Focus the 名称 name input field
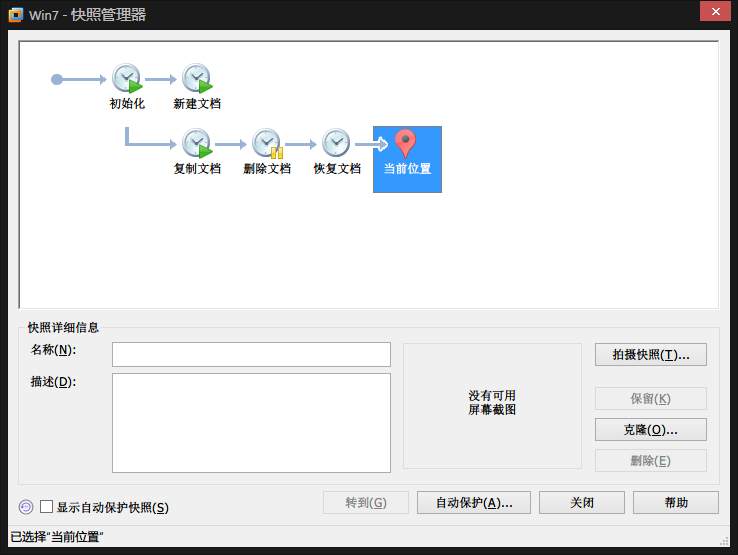This screenshot has height=555, width=738. coord(251,354)
